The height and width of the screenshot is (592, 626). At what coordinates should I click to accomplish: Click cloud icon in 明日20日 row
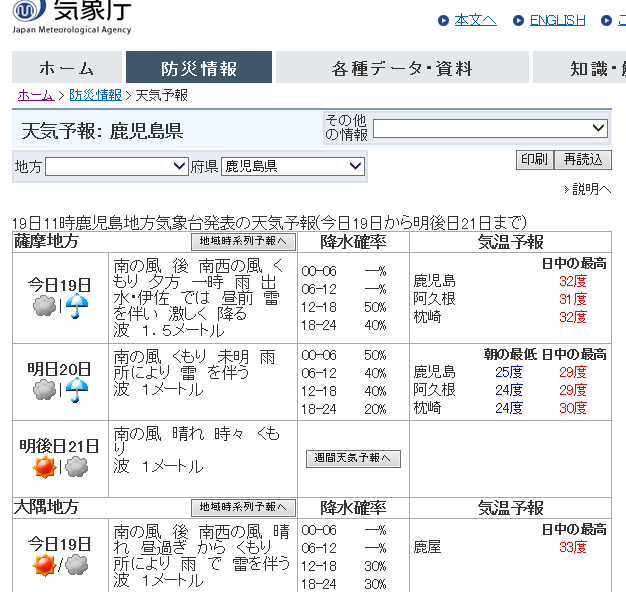(x=45, y=390)
